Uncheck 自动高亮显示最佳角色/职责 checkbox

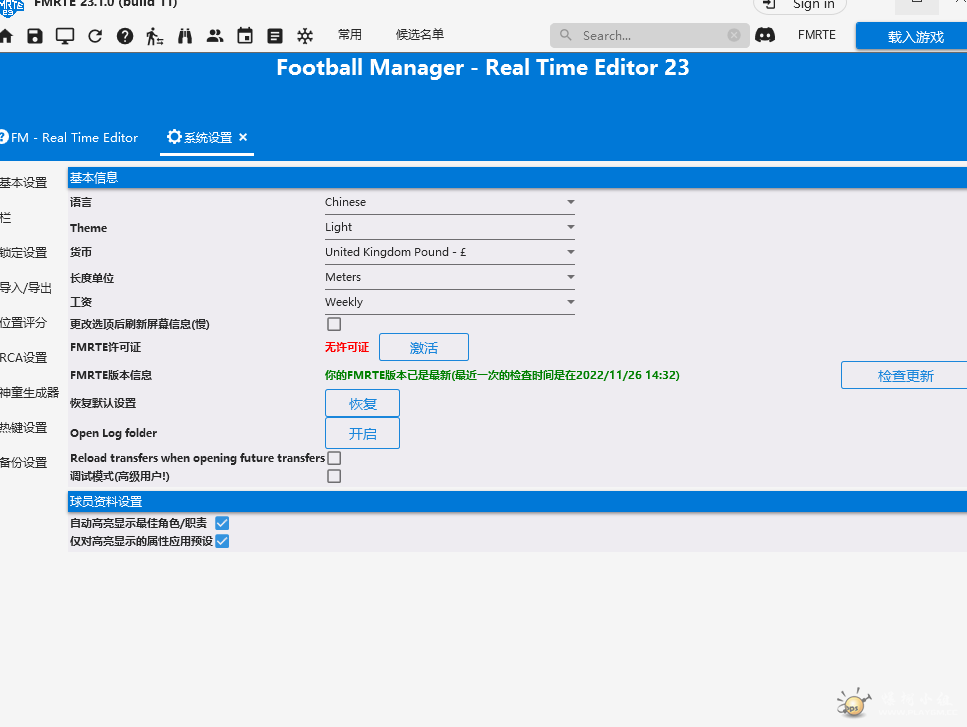pyautogui.click(x=222, y=523)
